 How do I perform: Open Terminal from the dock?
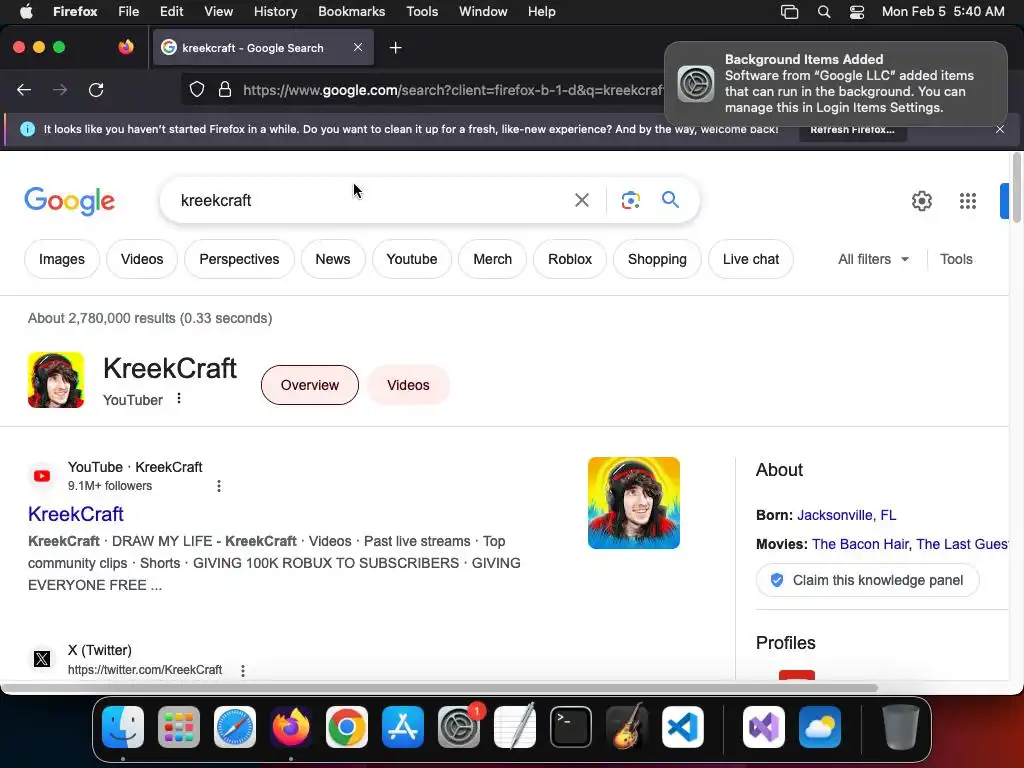[571, 727]
